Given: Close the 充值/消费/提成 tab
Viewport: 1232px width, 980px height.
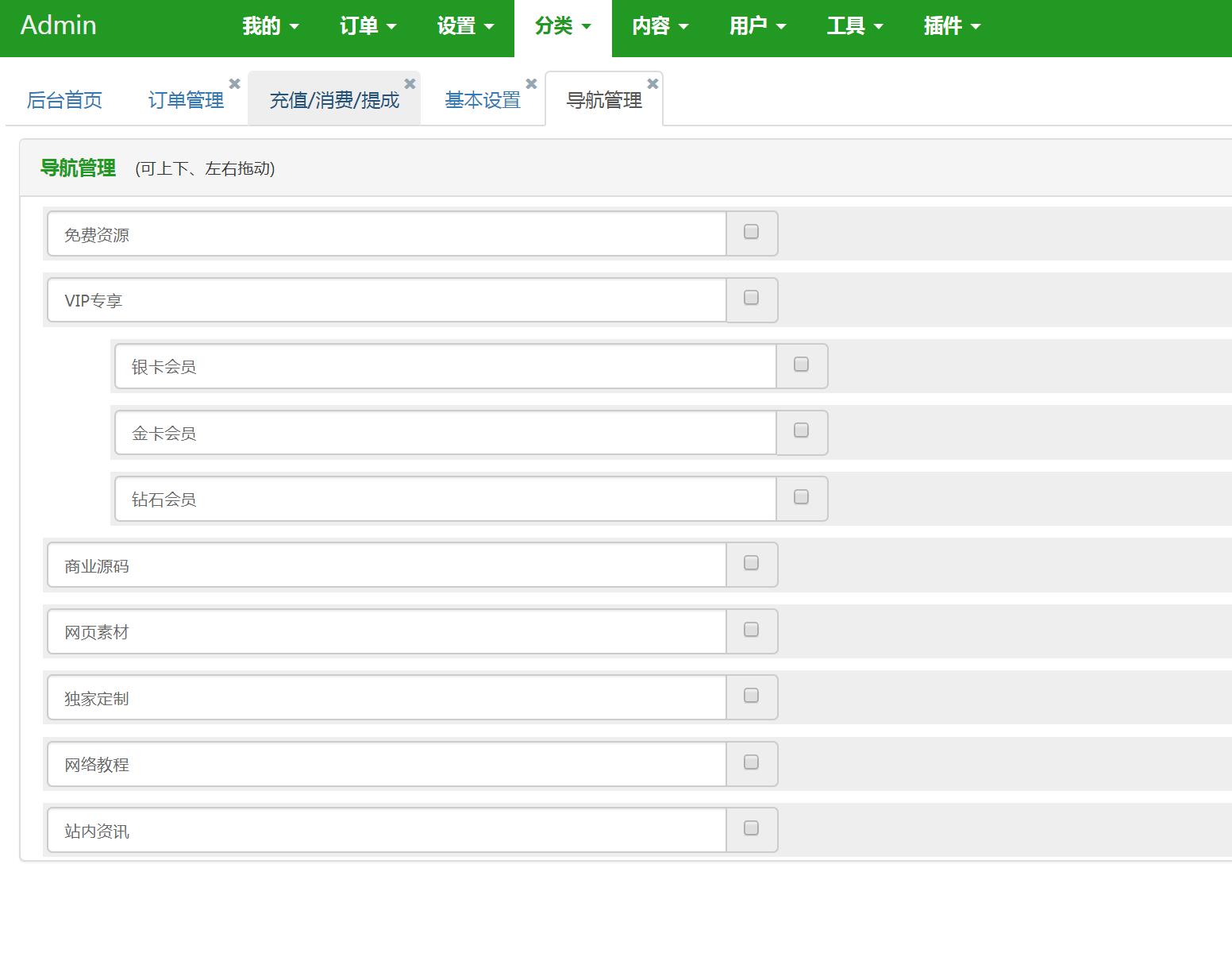Looking at the screenshot, I should [410, 83].
